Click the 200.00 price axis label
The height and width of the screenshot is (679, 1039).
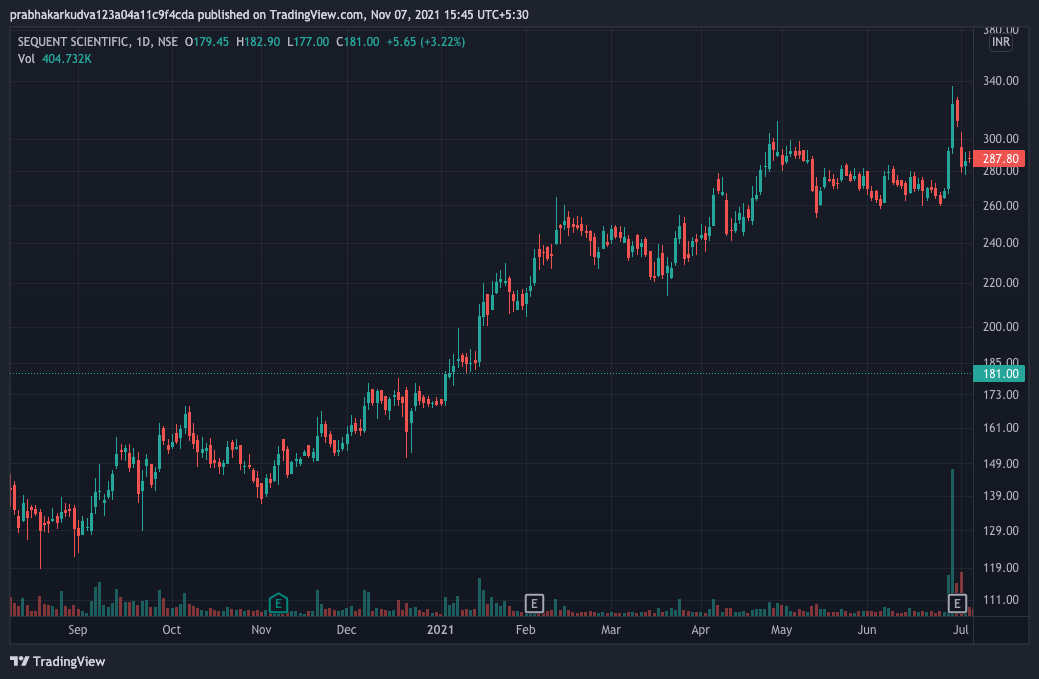pyautogui.click(x=1001, y=327)
